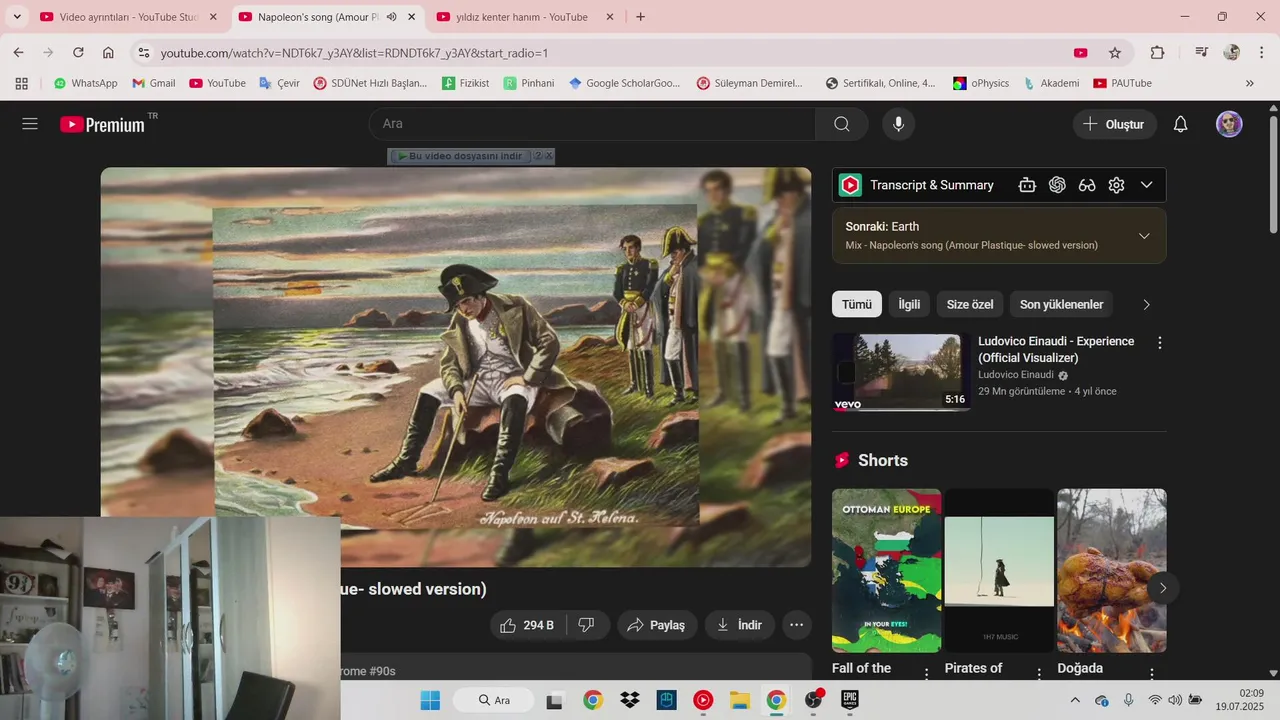Open options for Doğada short
The height and width of the screenshot is (720, 1280).
tap(1152, 673)
